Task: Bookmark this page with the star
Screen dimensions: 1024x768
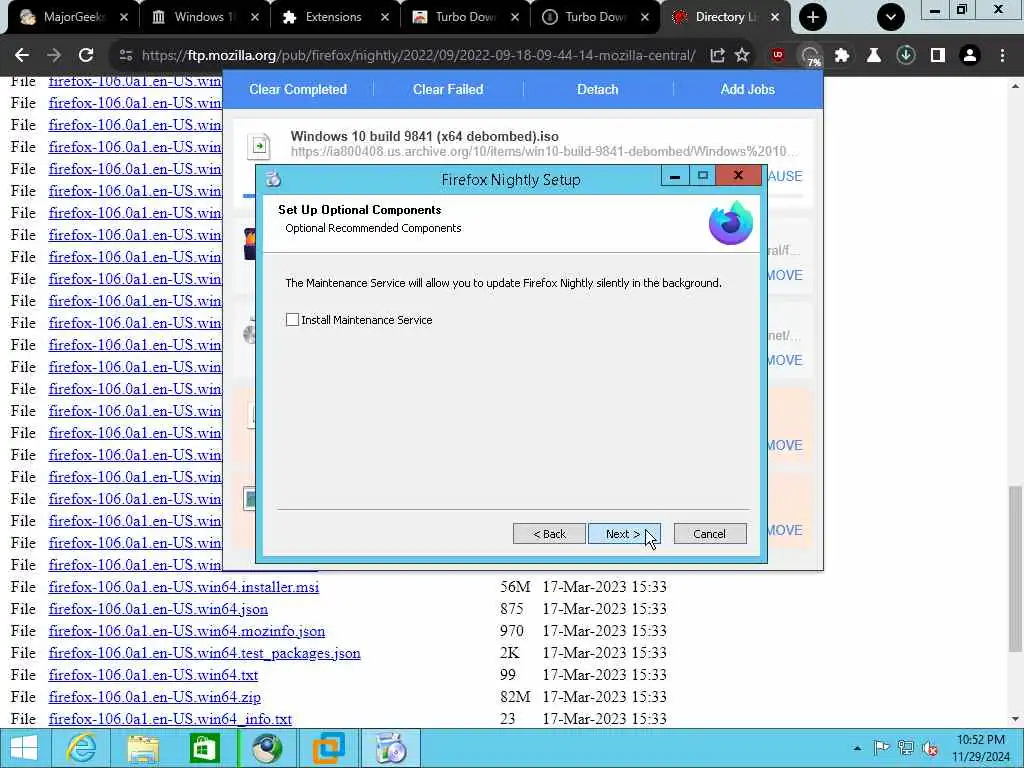Action: click(x=742, y=56)
